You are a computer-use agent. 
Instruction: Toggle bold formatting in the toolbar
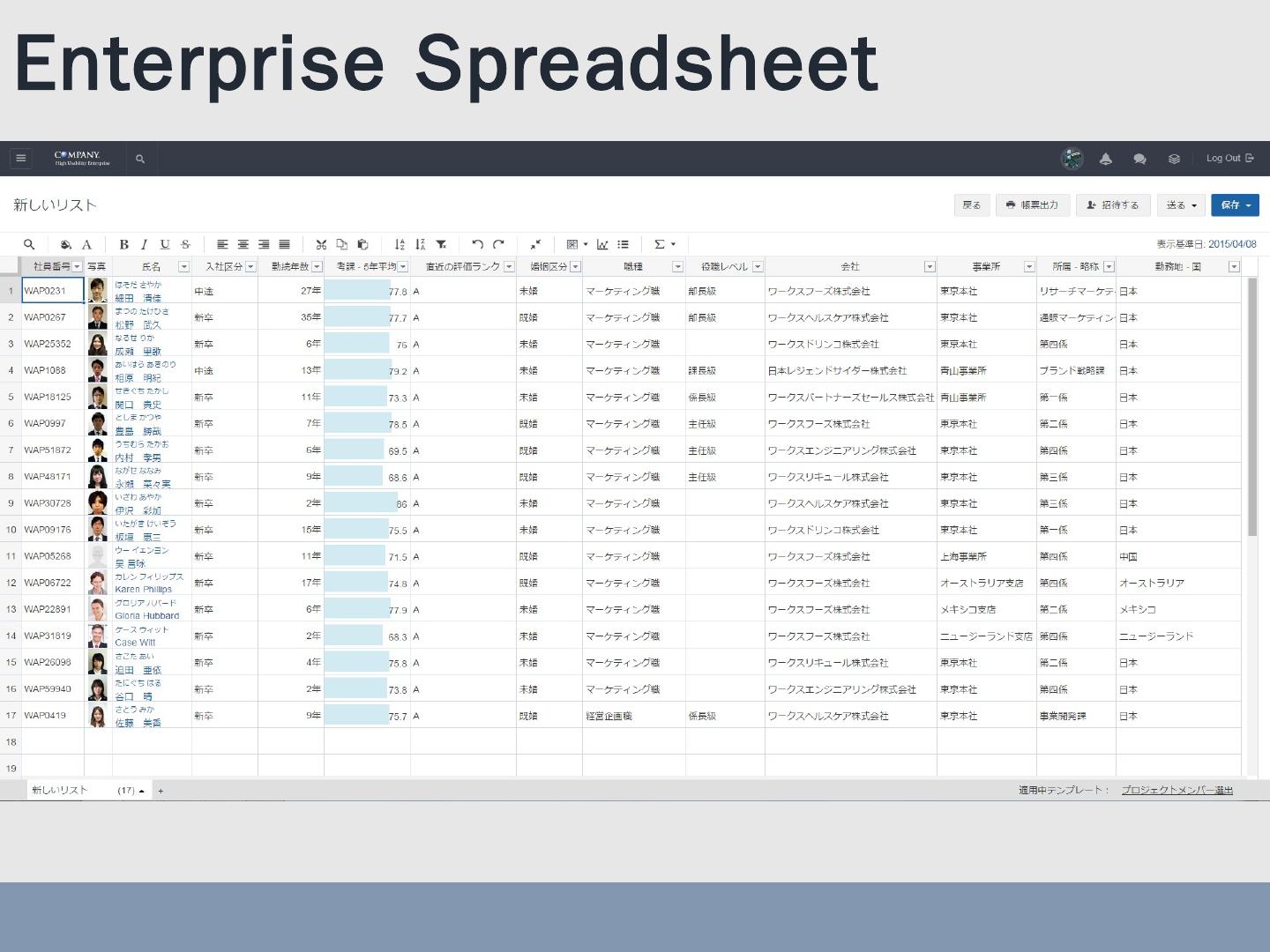(x=123, y=244)
